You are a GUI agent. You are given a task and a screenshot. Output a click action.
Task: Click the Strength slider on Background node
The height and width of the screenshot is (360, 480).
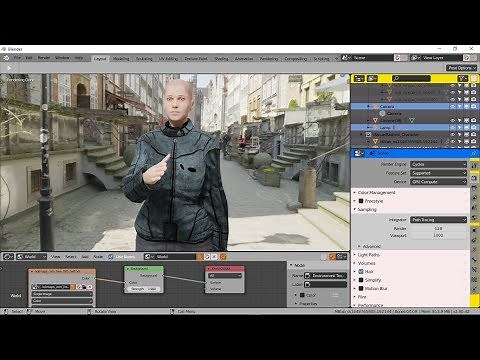[x=144, y=289]
